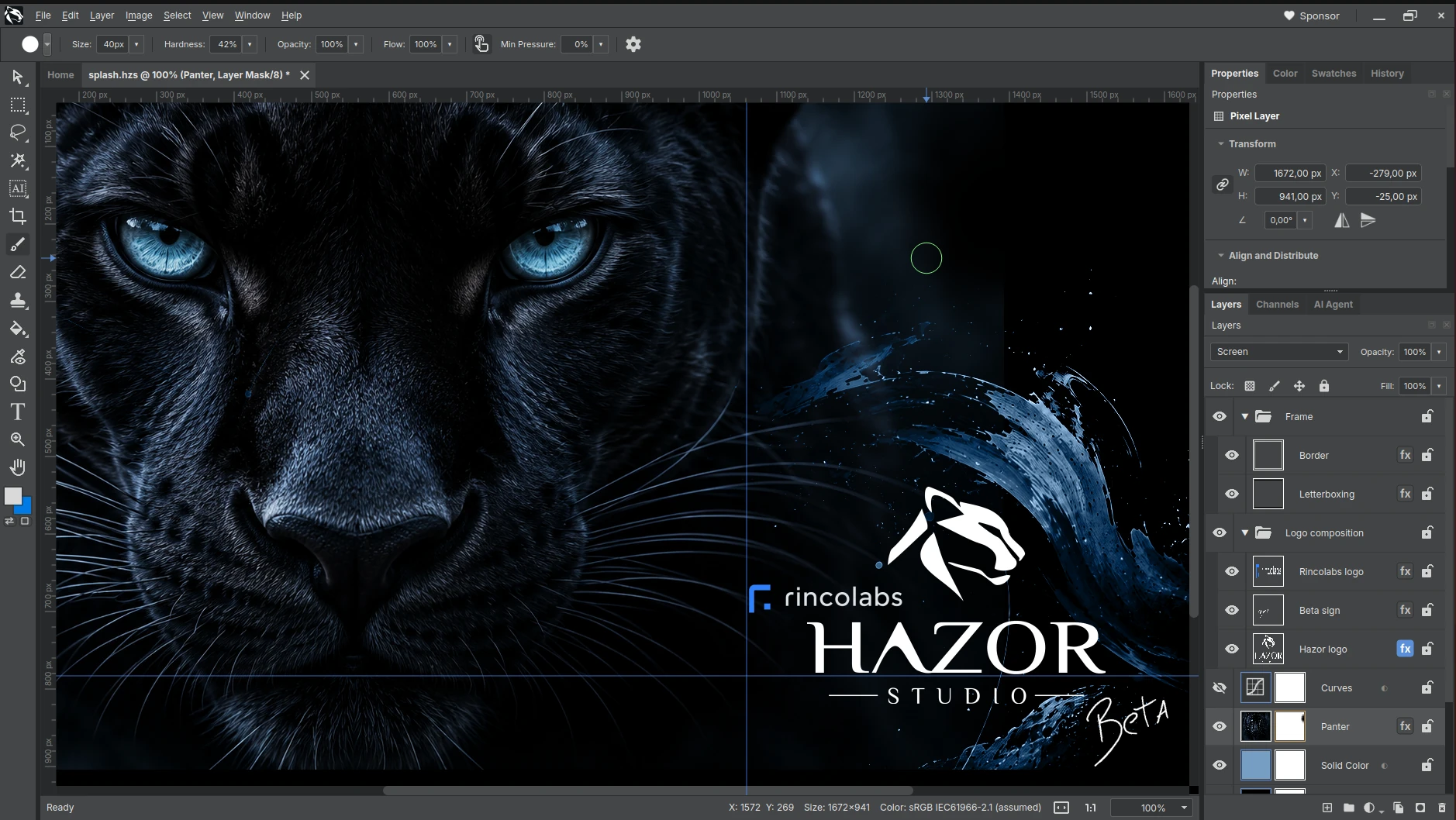Hide the Panter layer
Screen dimensions: 1456x820
point(1220,726)
